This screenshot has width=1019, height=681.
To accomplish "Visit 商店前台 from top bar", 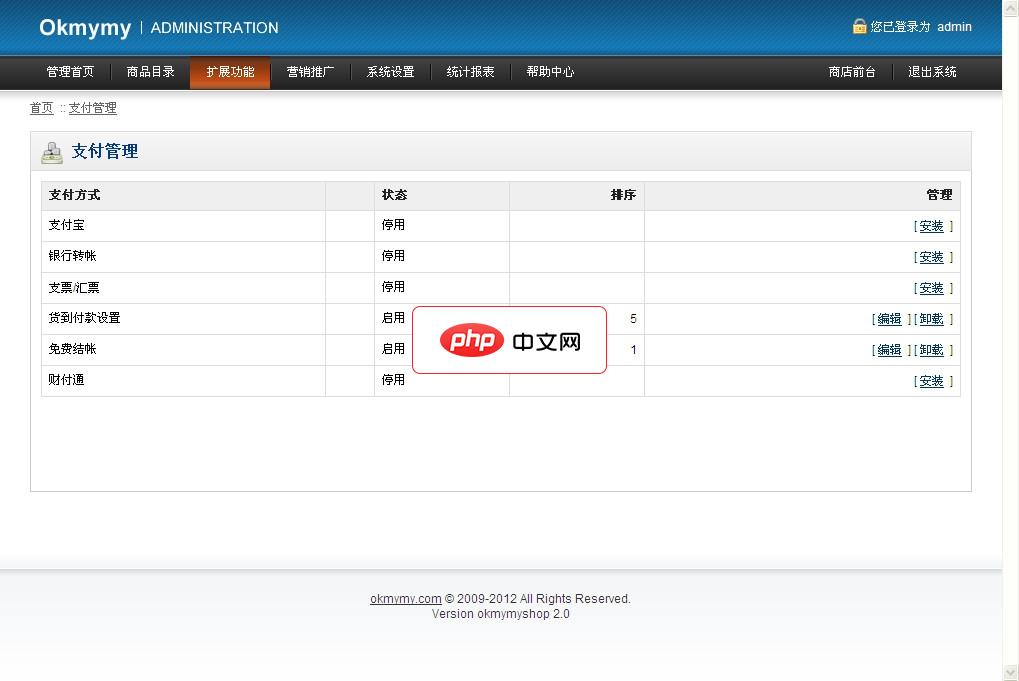I will [852, 72].
